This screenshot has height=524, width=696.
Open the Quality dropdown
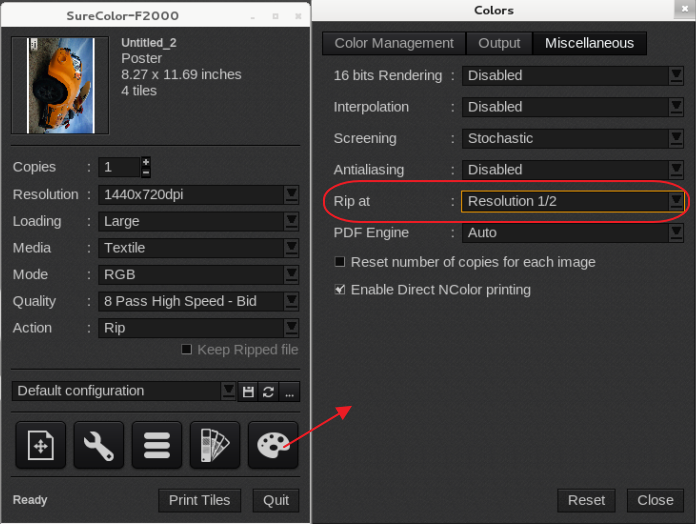(291, 301)
